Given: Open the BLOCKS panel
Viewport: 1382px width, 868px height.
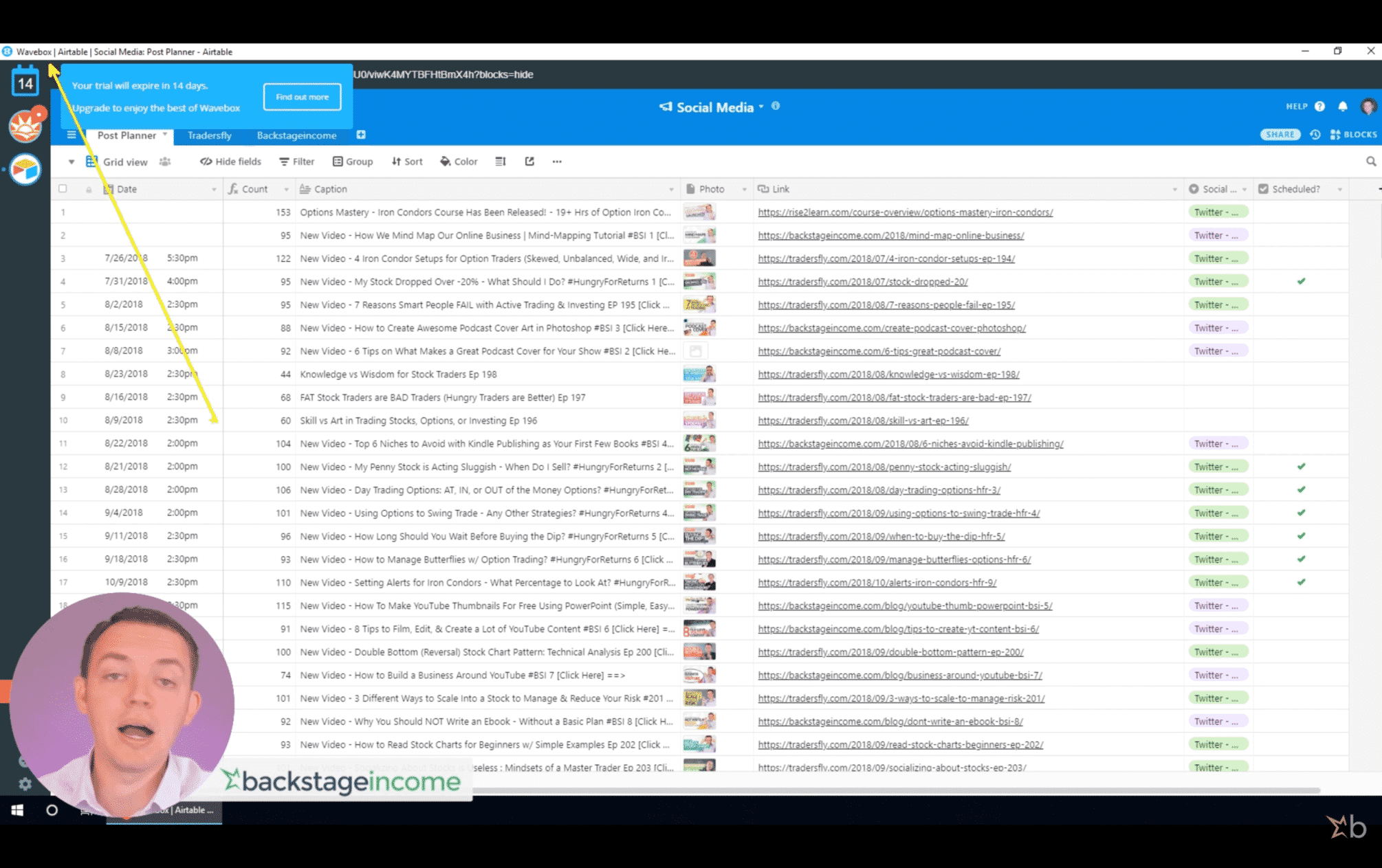Looking at the screenshot, I should point(1354,135).
